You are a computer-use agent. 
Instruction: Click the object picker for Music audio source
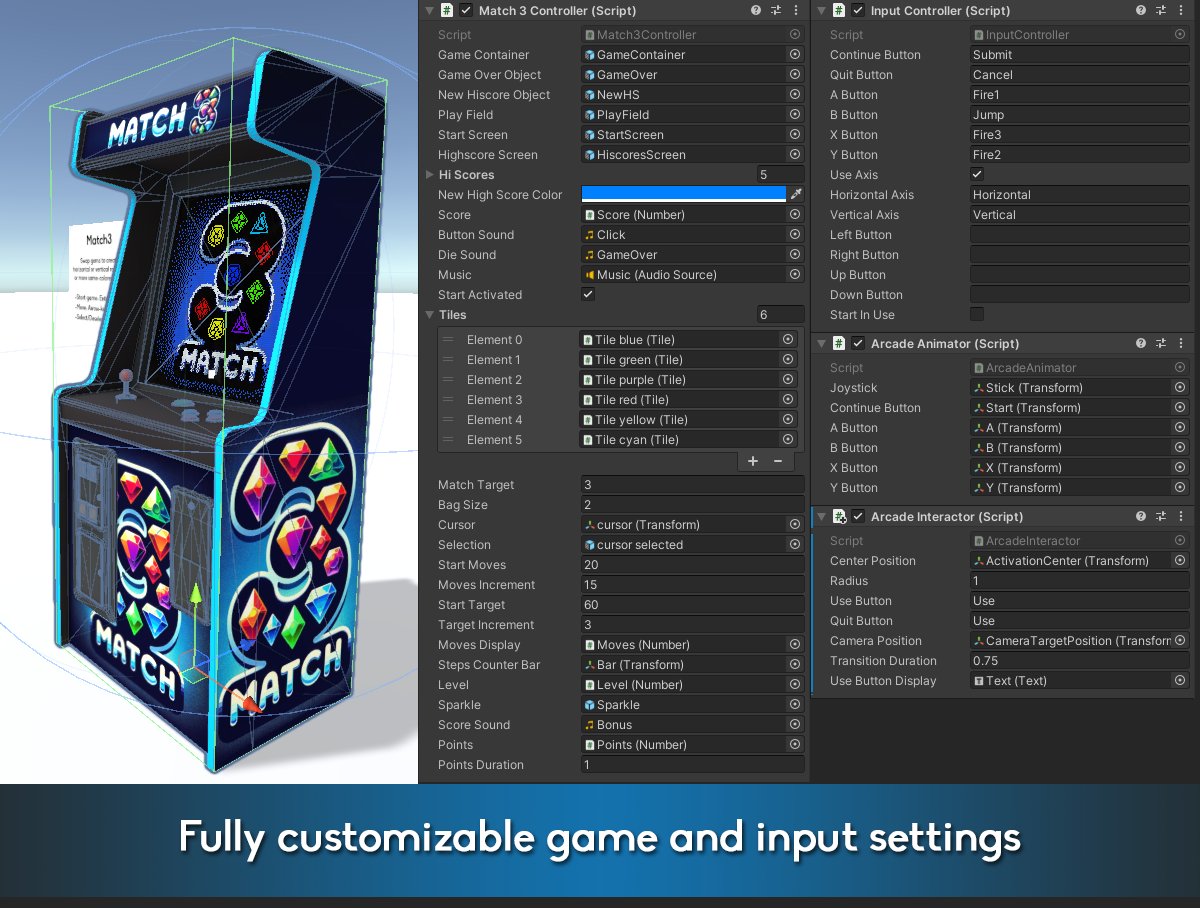[795, 274]
